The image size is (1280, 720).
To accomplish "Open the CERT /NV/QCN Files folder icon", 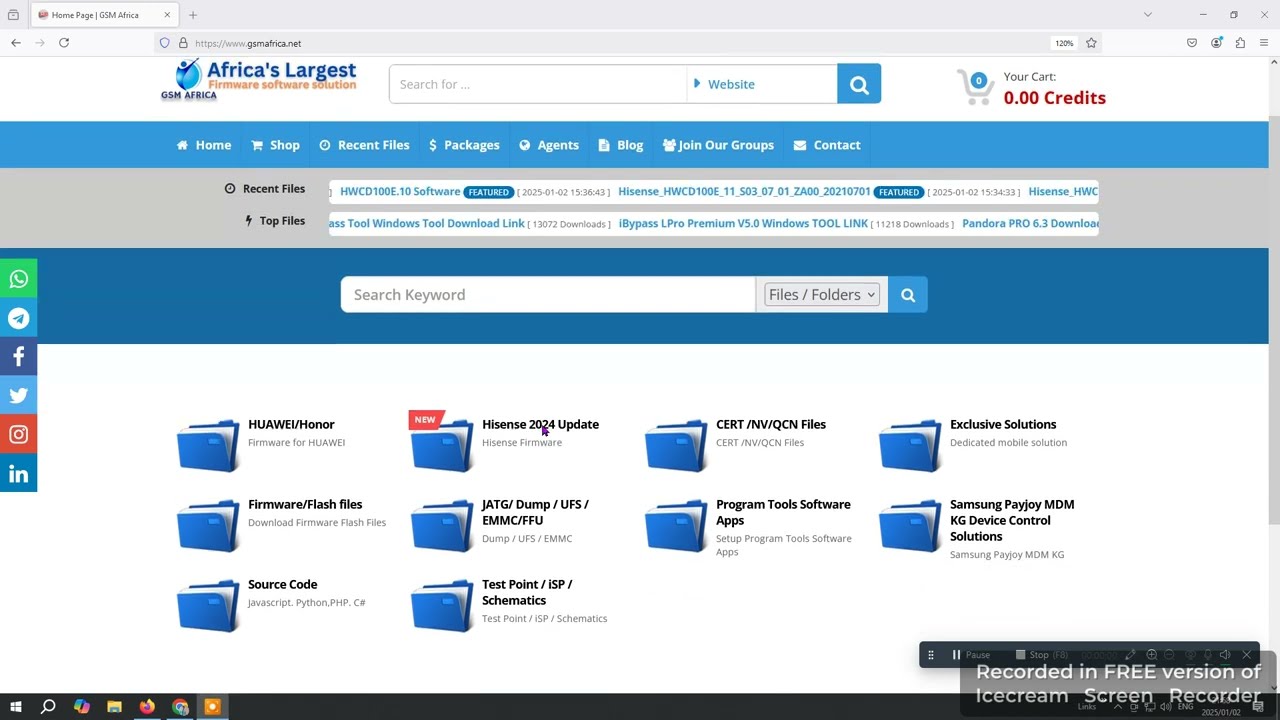I will (676, 445).
